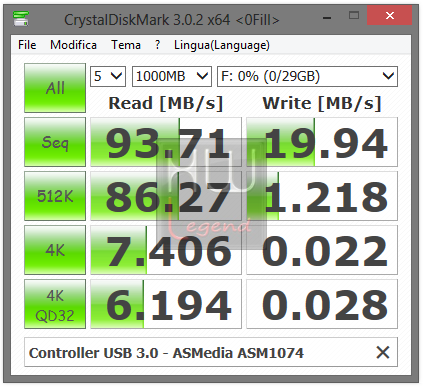Start the 4K QD32 test
The image size is (424, 389).
point(55,304)
